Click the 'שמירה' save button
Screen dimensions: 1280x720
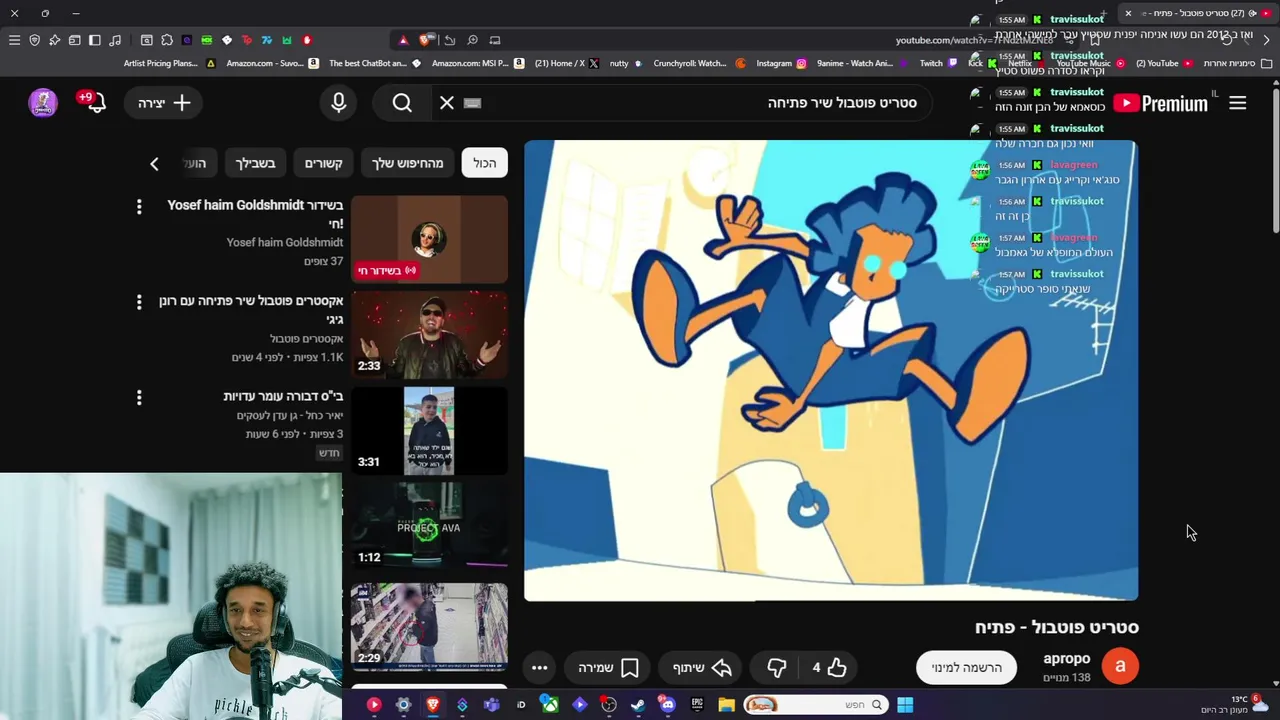[x=607, y=667]
